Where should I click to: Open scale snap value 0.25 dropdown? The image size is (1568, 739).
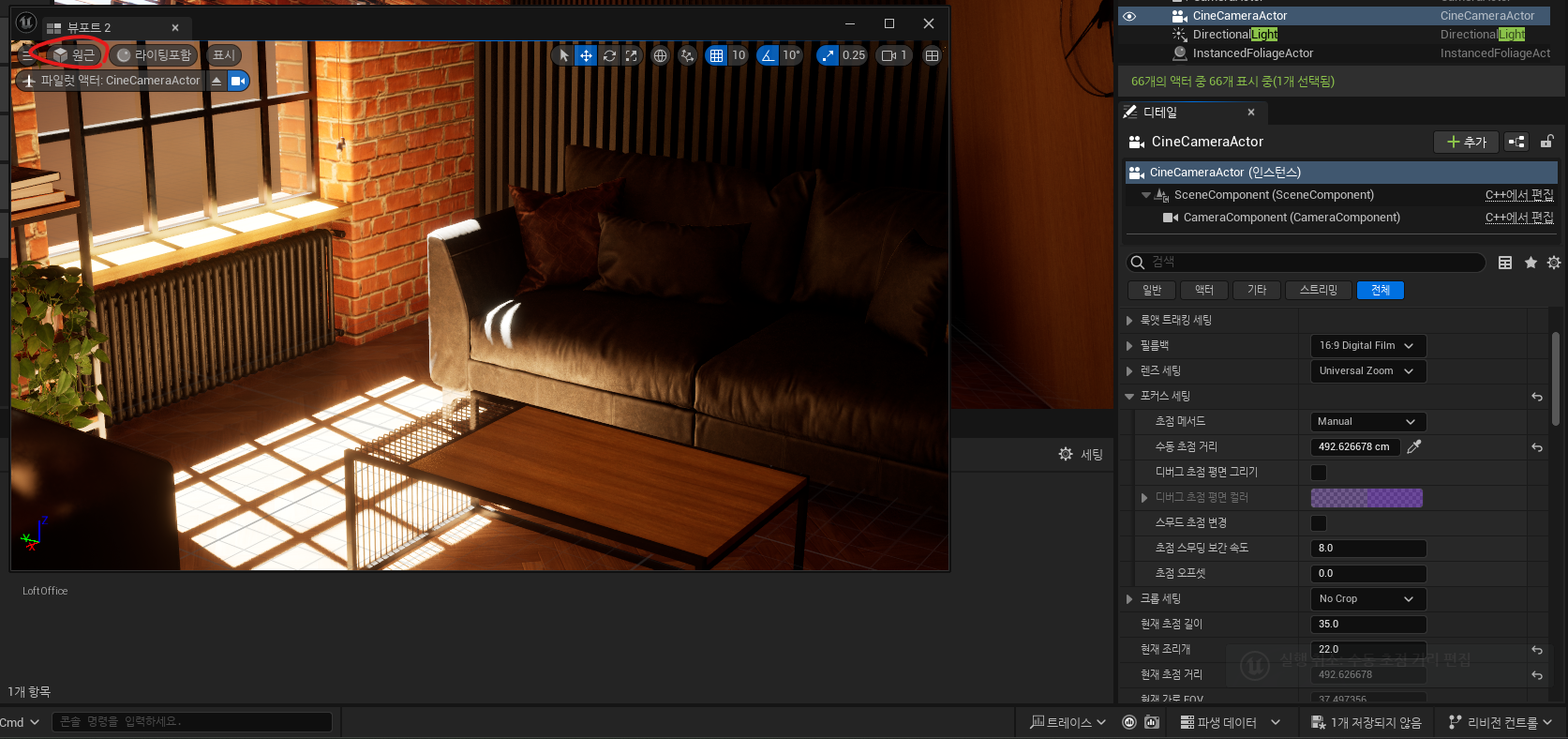pos(854,55)
